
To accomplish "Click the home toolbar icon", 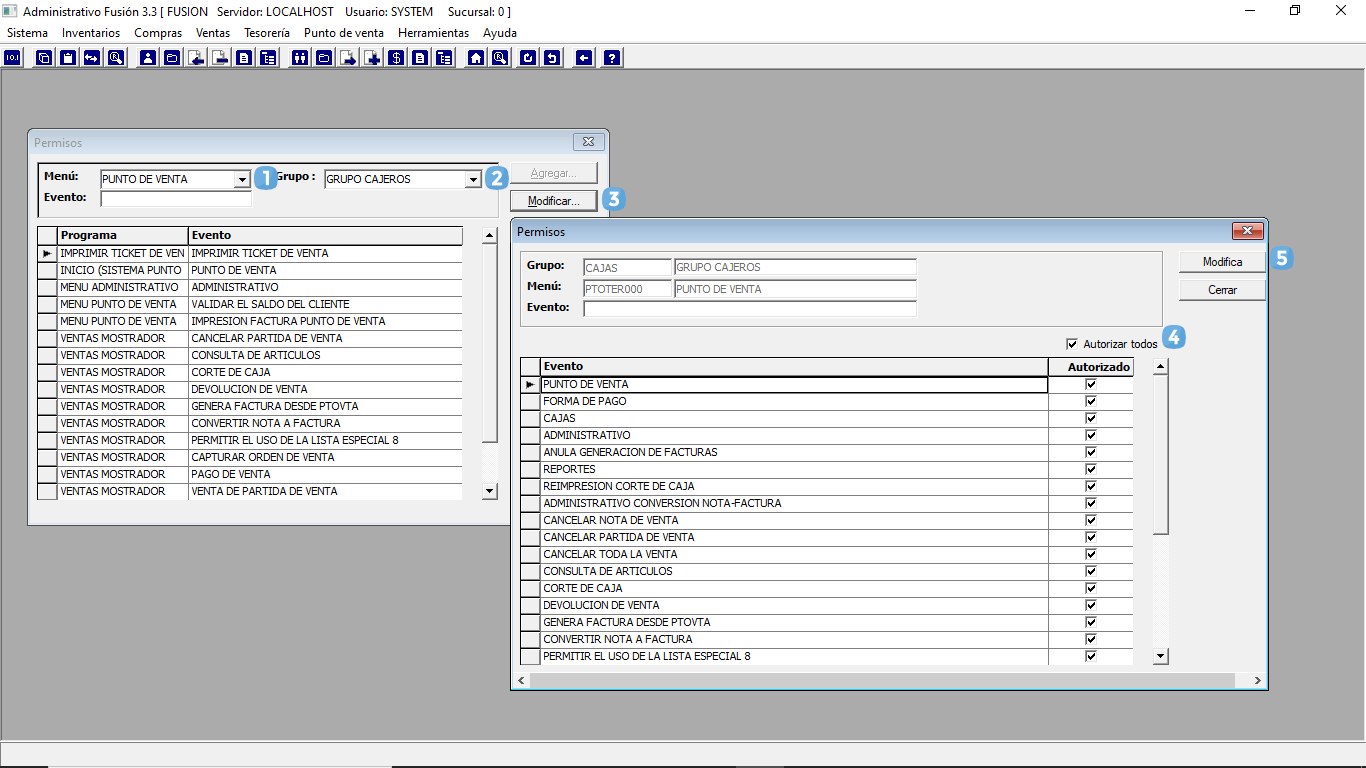I will click(476, 57).
